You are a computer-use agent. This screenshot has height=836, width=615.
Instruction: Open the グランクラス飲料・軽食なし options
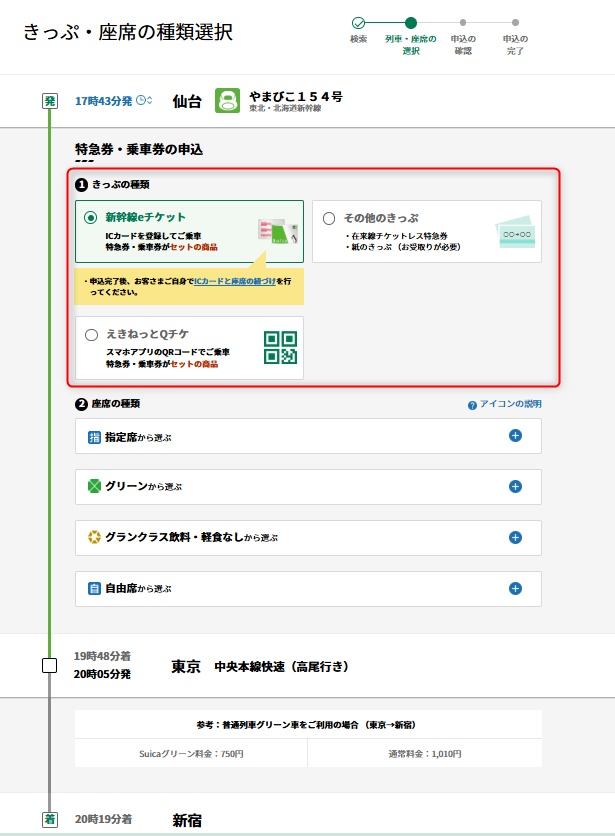(x=515, y=538)
